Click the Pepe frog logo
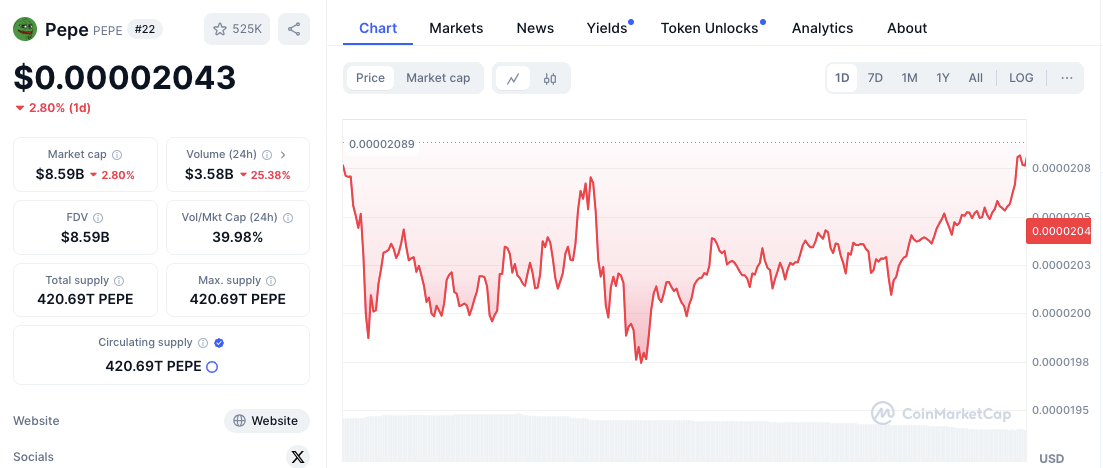Image resolution: width=1103 pixels, height=468 pixels. coord(25,29)
